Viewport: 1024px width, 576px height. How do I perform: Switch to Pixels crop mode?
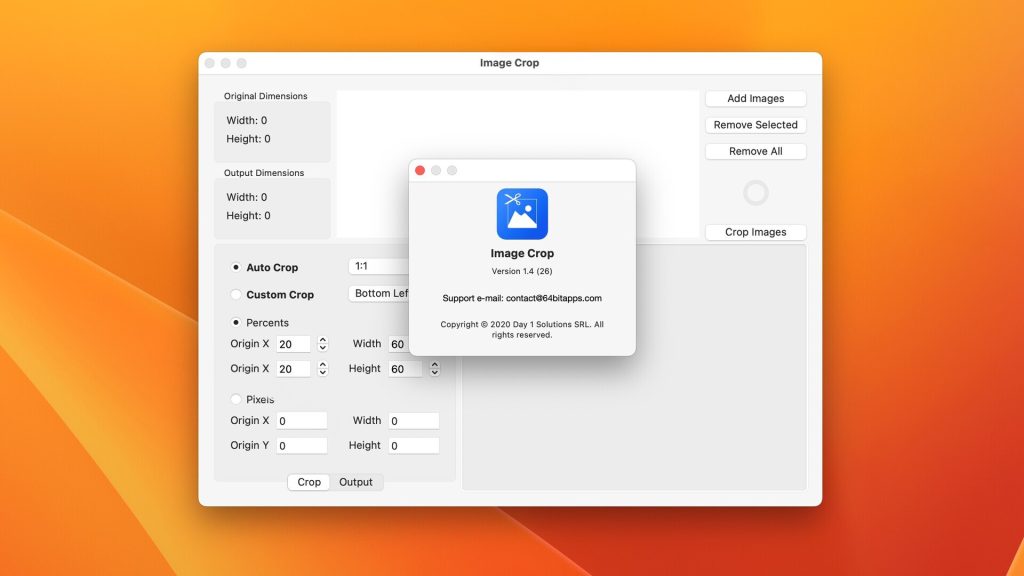(236, 399)
